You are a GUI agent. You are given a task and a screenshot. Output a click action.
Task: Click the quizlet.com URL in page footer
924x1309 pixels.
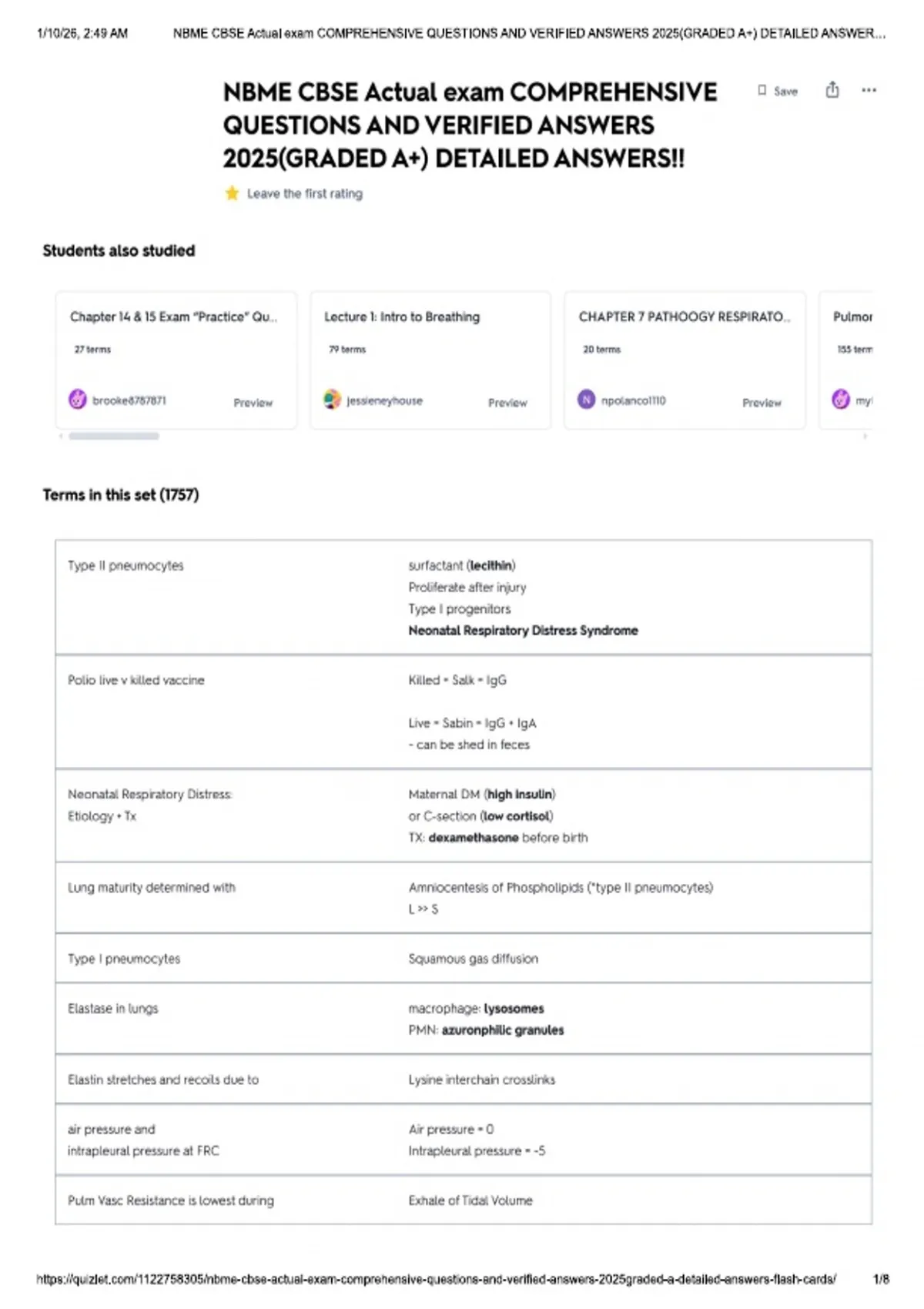point(436,1279)
